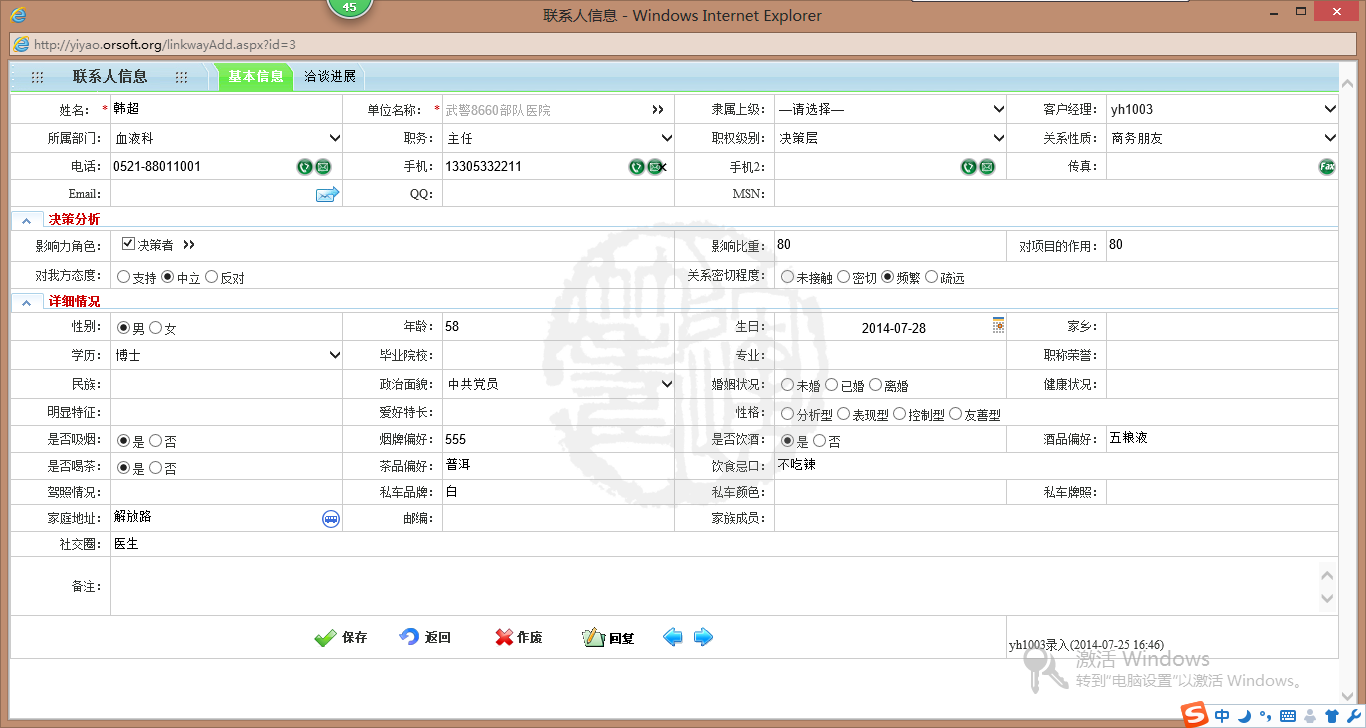
Task: Open the 客户经理 yh1003 dropdown
Action: [x=1223, y=110]
